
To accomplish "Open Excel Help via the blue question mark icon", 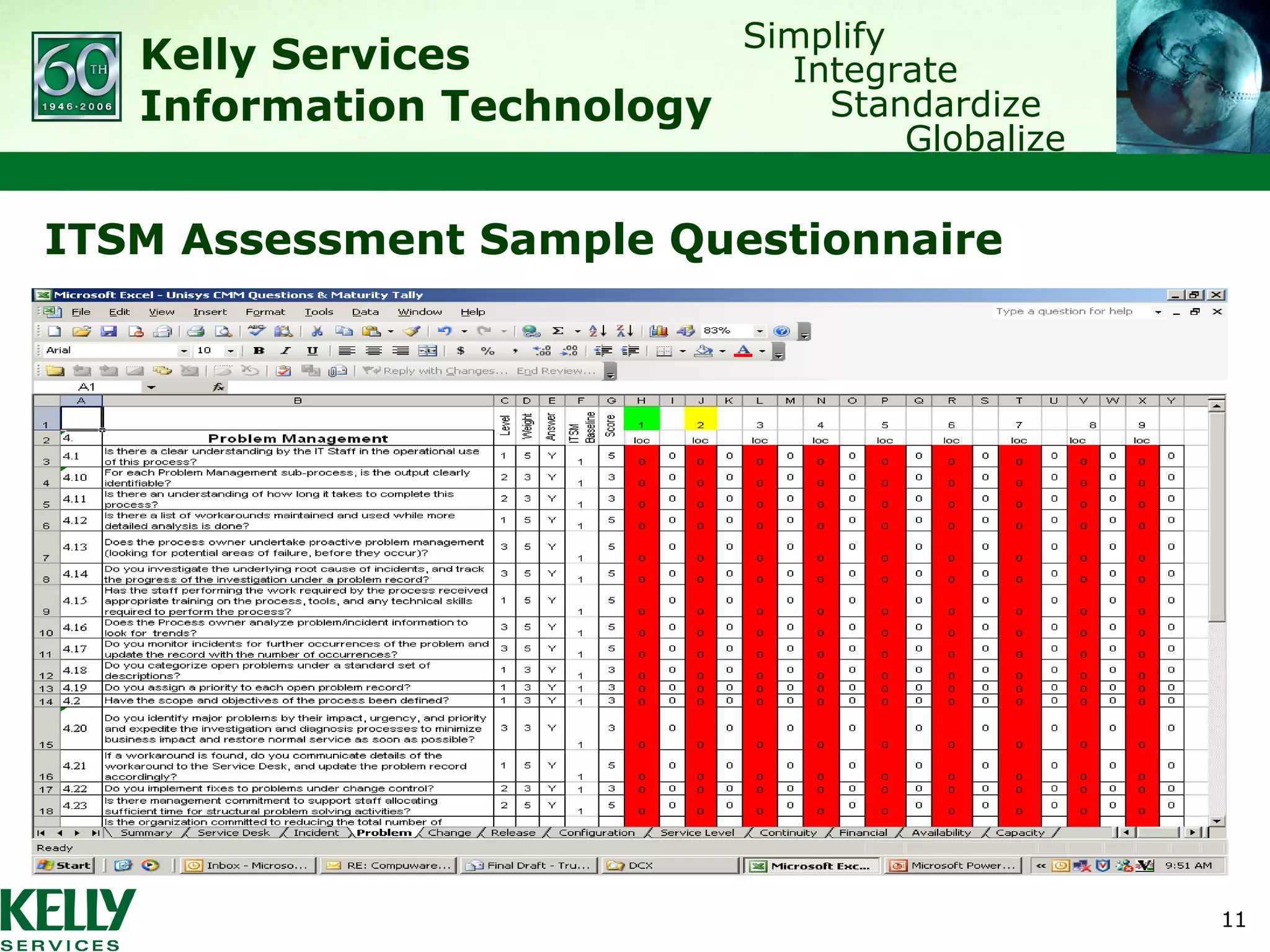I will [781, 332].
